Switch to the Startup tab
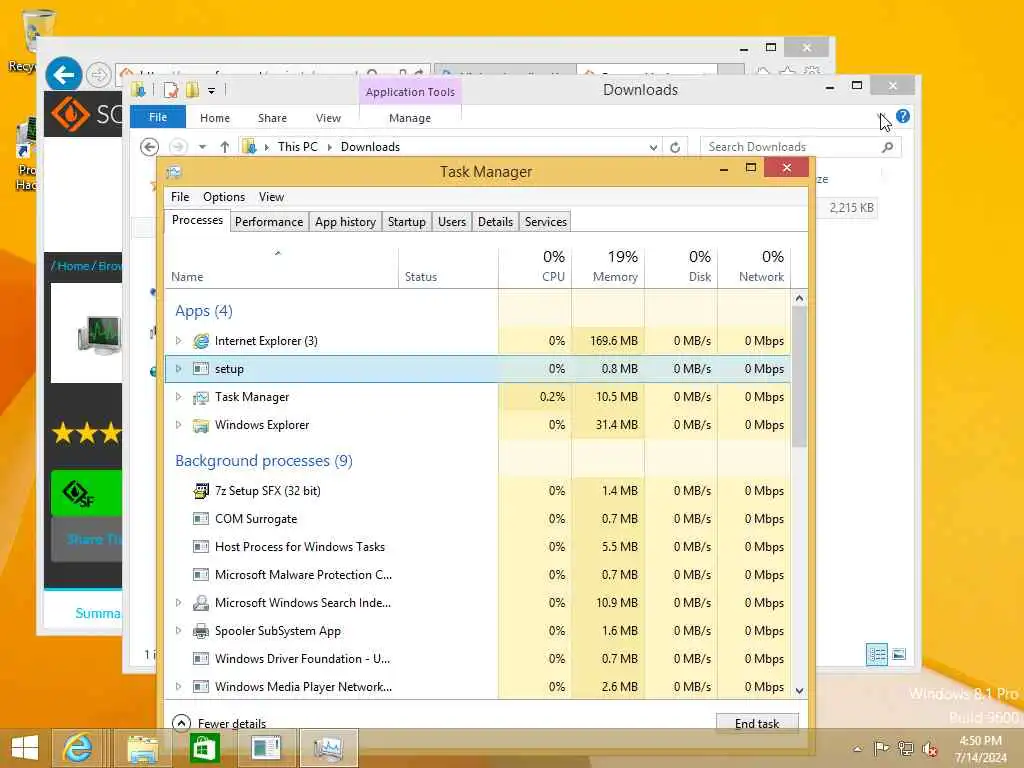The height and width of the screenshot is (768, 1024). click(x=407, y=222)
